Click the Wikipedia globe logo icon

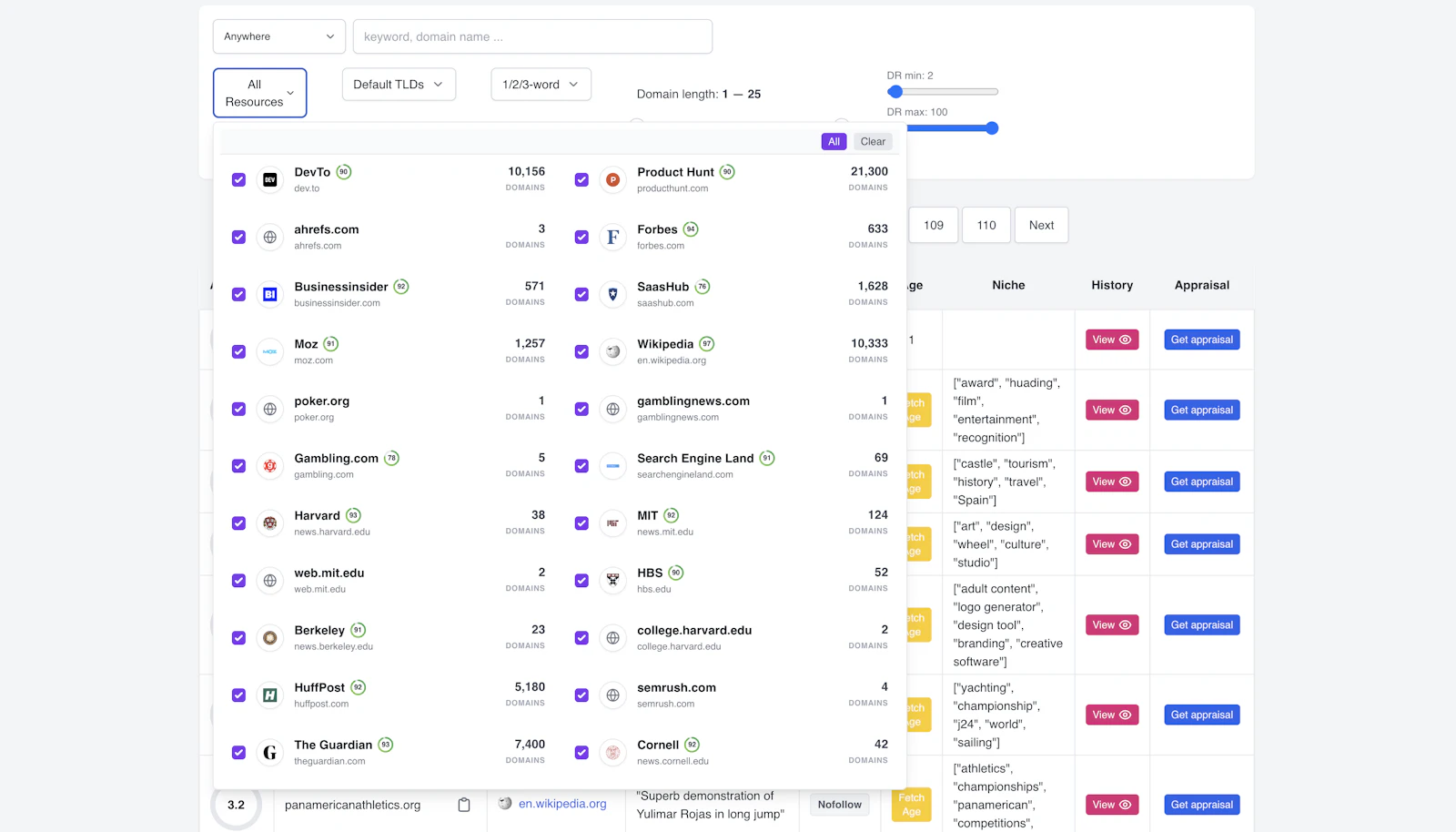coord(613,352)
